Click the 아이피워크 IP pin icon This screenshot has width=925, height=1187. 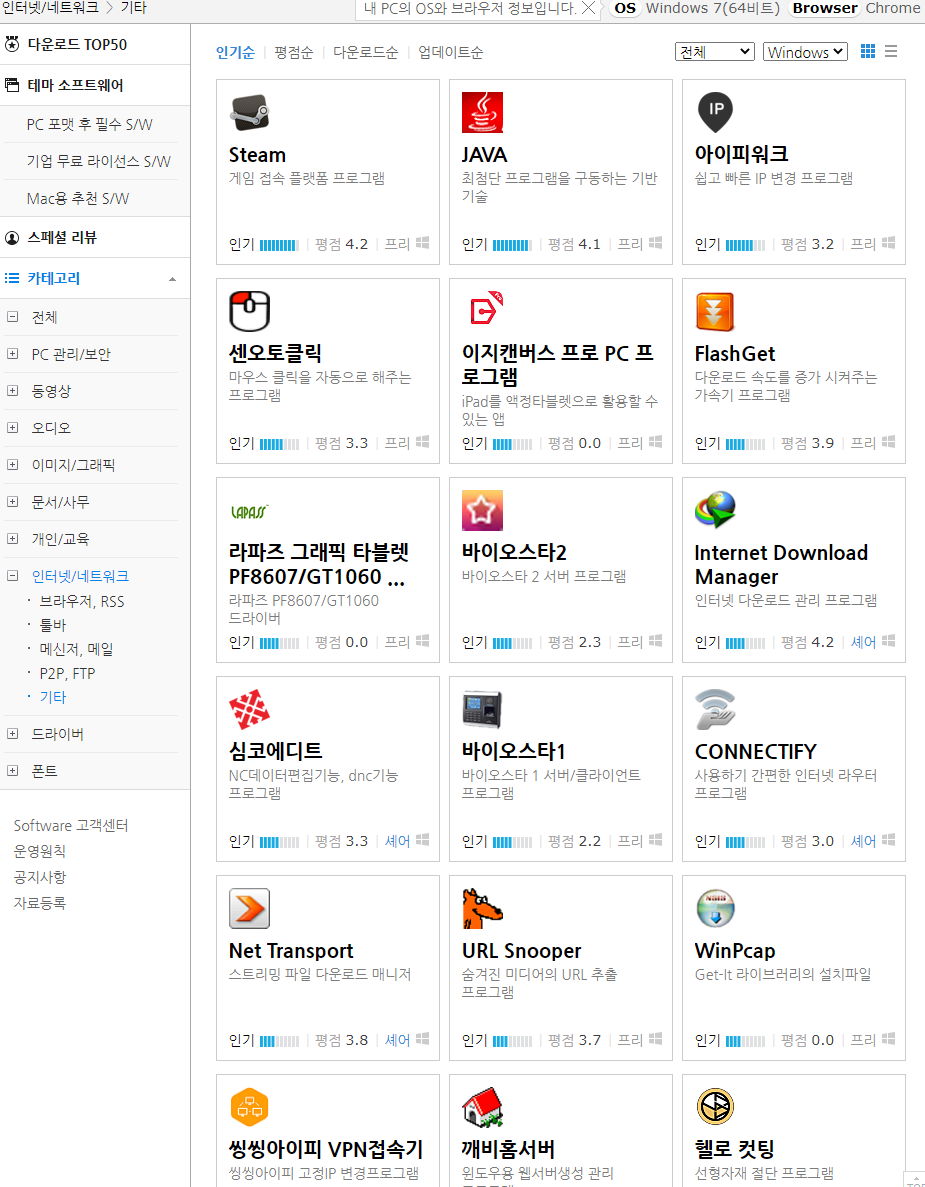[x=715, y=113]
